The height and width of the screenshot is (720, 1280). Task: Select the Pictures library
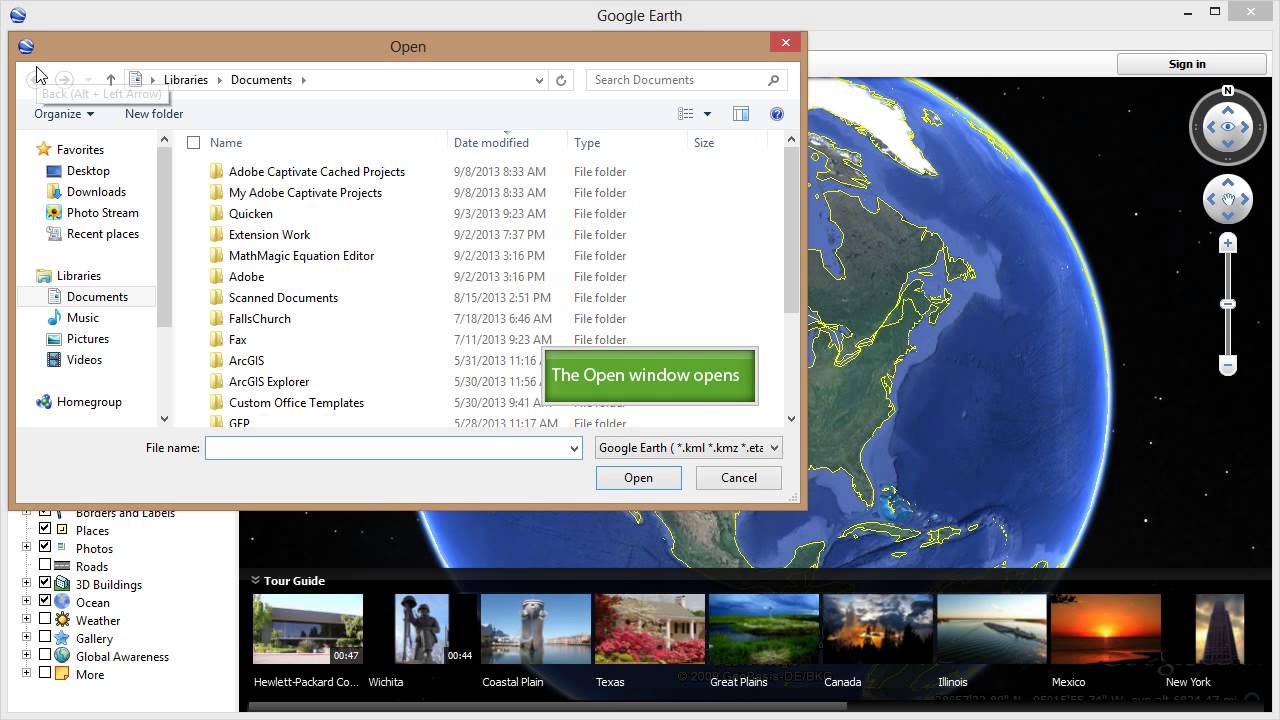click(88, 339)
